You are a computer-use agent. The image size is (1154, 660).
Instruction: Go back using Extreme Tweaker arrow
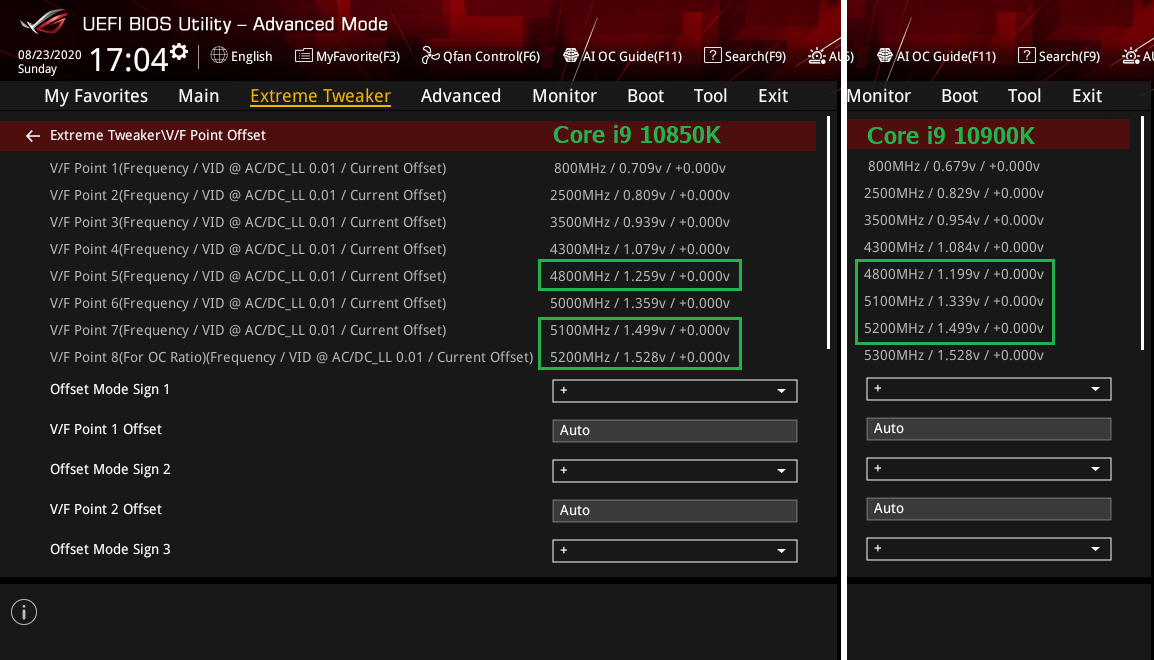[x=32, y=135]
